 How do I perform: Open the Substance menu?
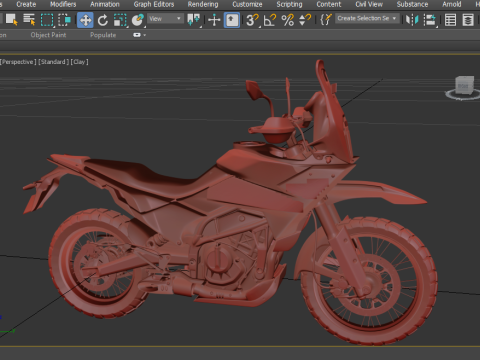coord(412,4)
